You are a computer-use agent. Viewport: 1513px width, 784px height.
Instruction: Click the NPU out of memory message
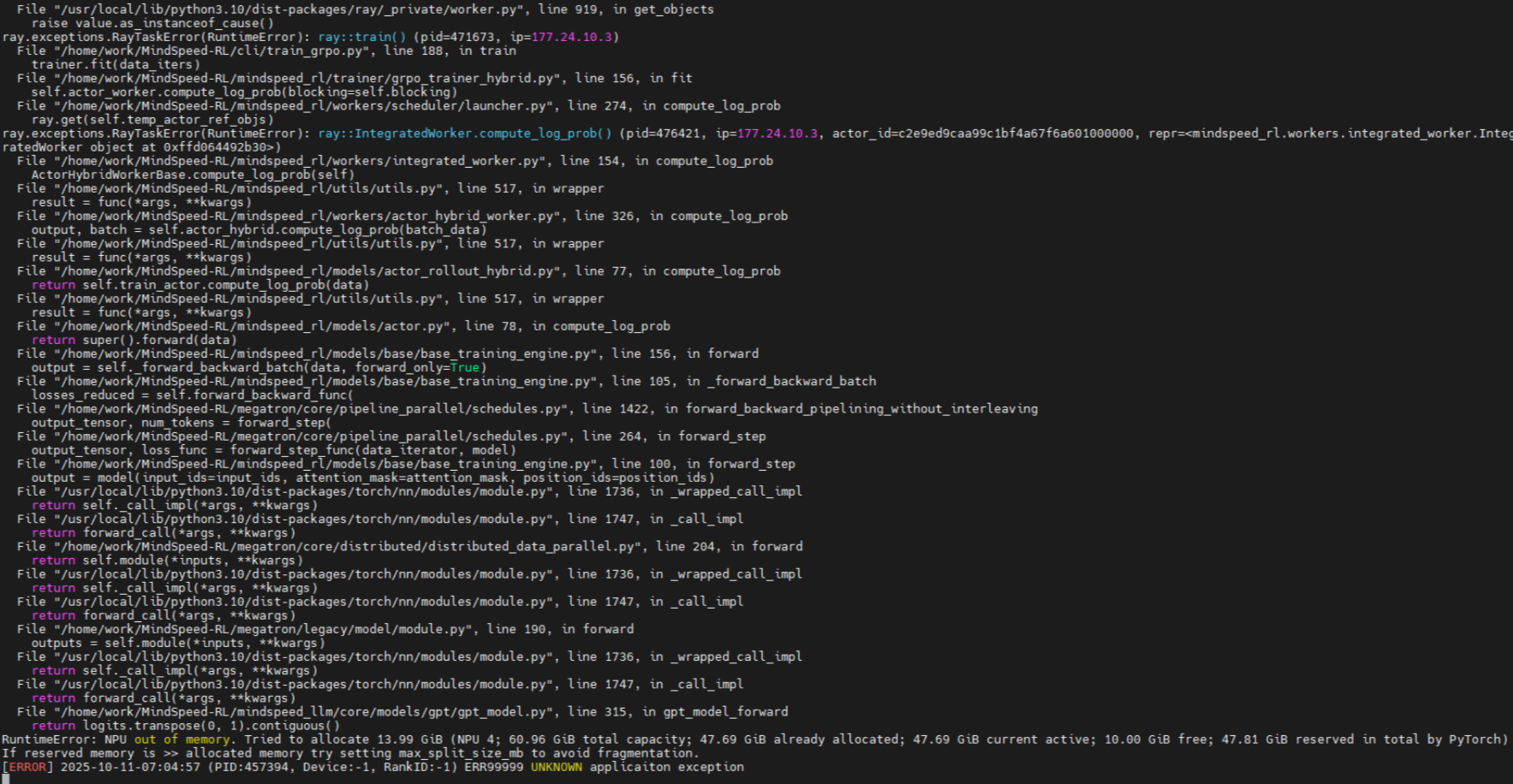168,739
